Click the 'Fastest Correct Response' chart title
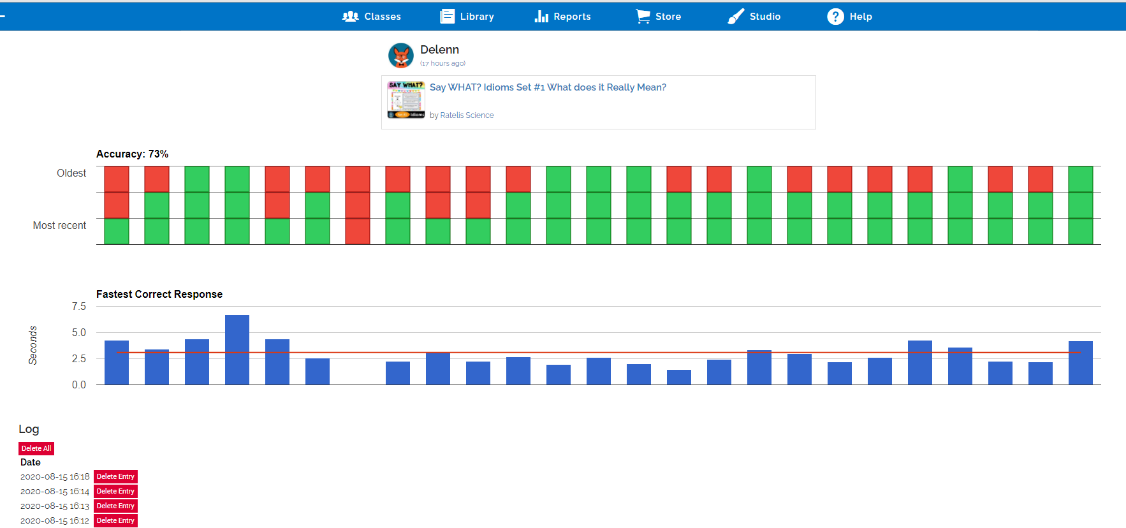This screenshot has height=528, width=1126. point(159,295)
